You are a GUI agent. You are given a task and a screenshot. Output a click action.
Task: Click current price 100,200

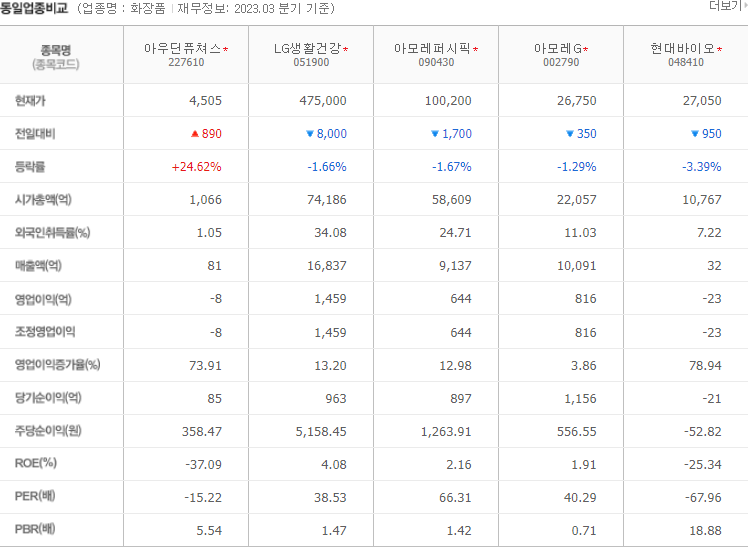click(x=448, y=101)
